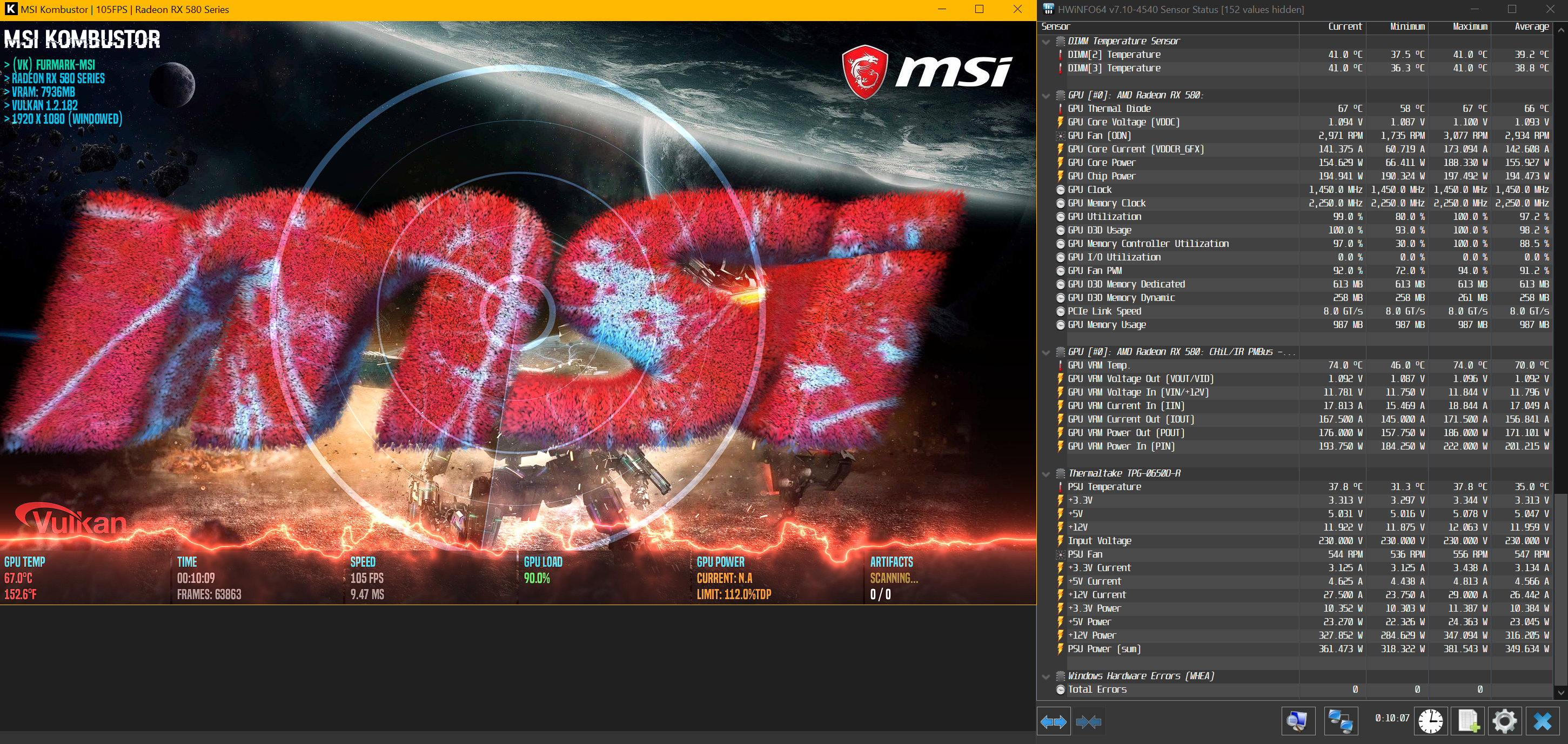Select the GPU Thermal Diode row

pos(1109,109)
